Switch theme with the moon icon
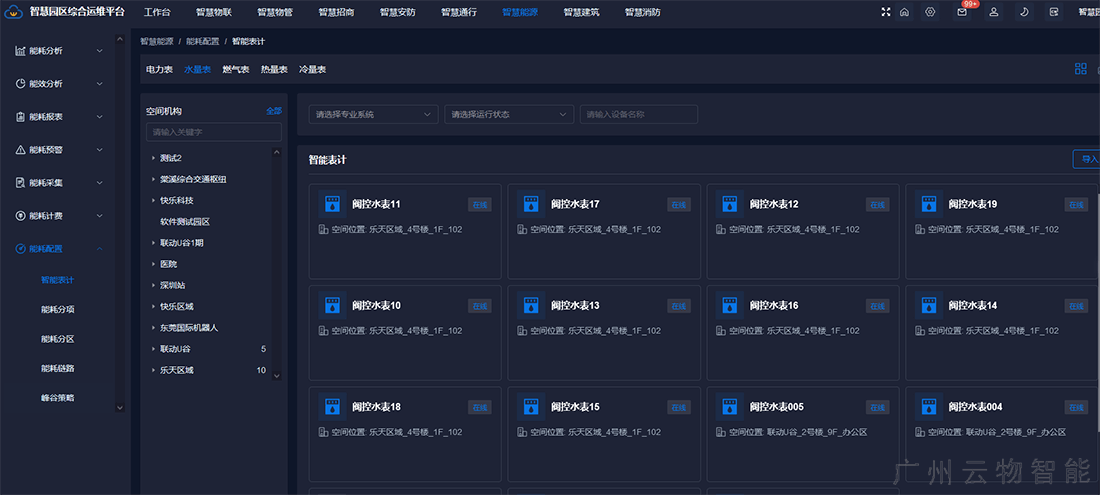This screenshot has width=1100, height=495. click(1024, 12)
